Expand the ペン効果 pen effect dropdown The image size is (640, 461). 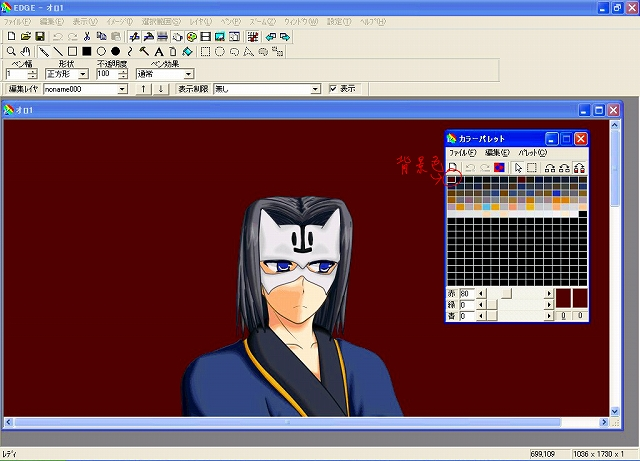[x=188, y=74]
